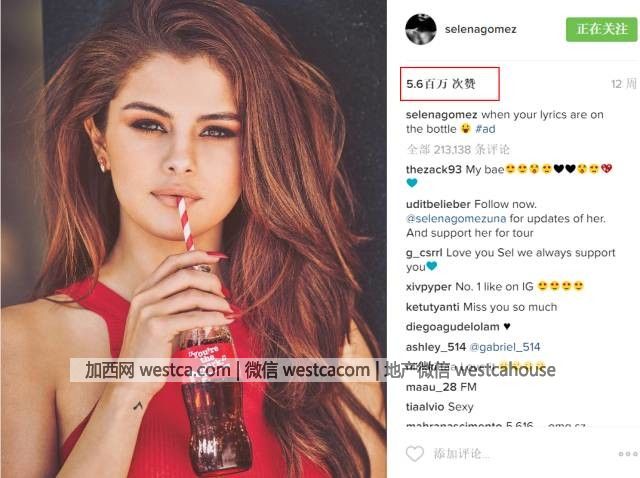The image size is (640, 478).
Task: Toggle the green 正在关注 following button
Action: pos(601,29)
